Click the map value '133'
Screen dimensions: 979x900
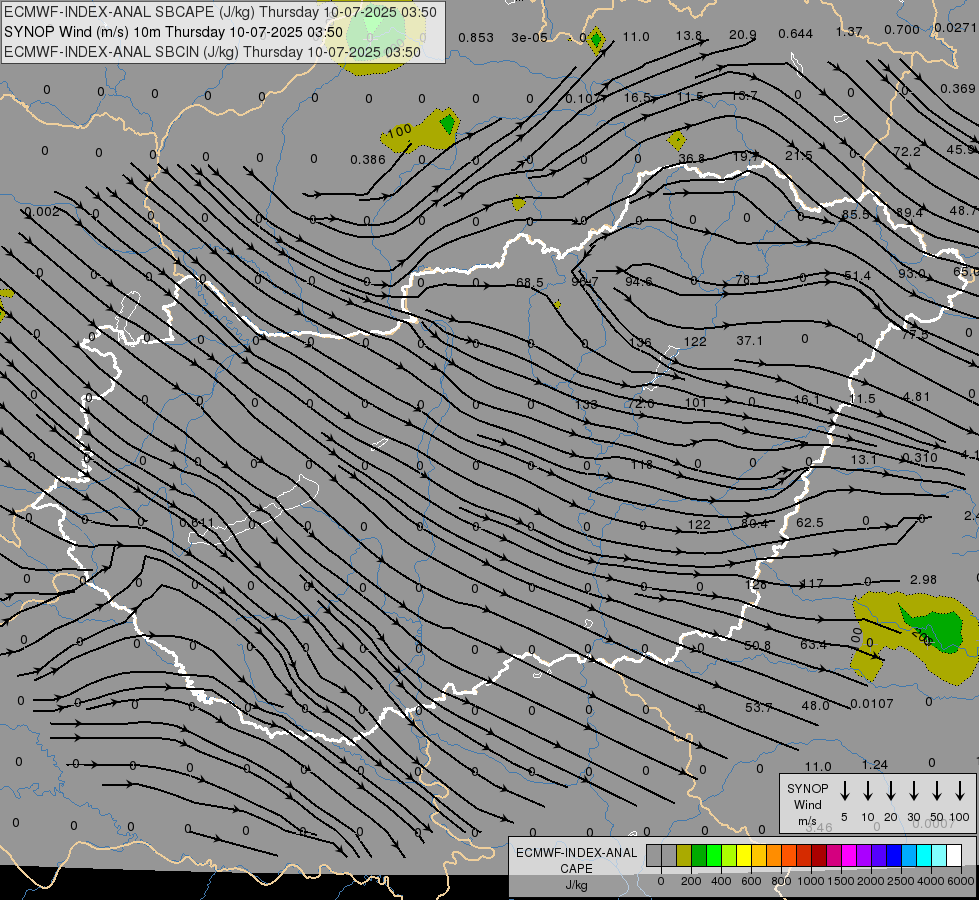point(586,404)
